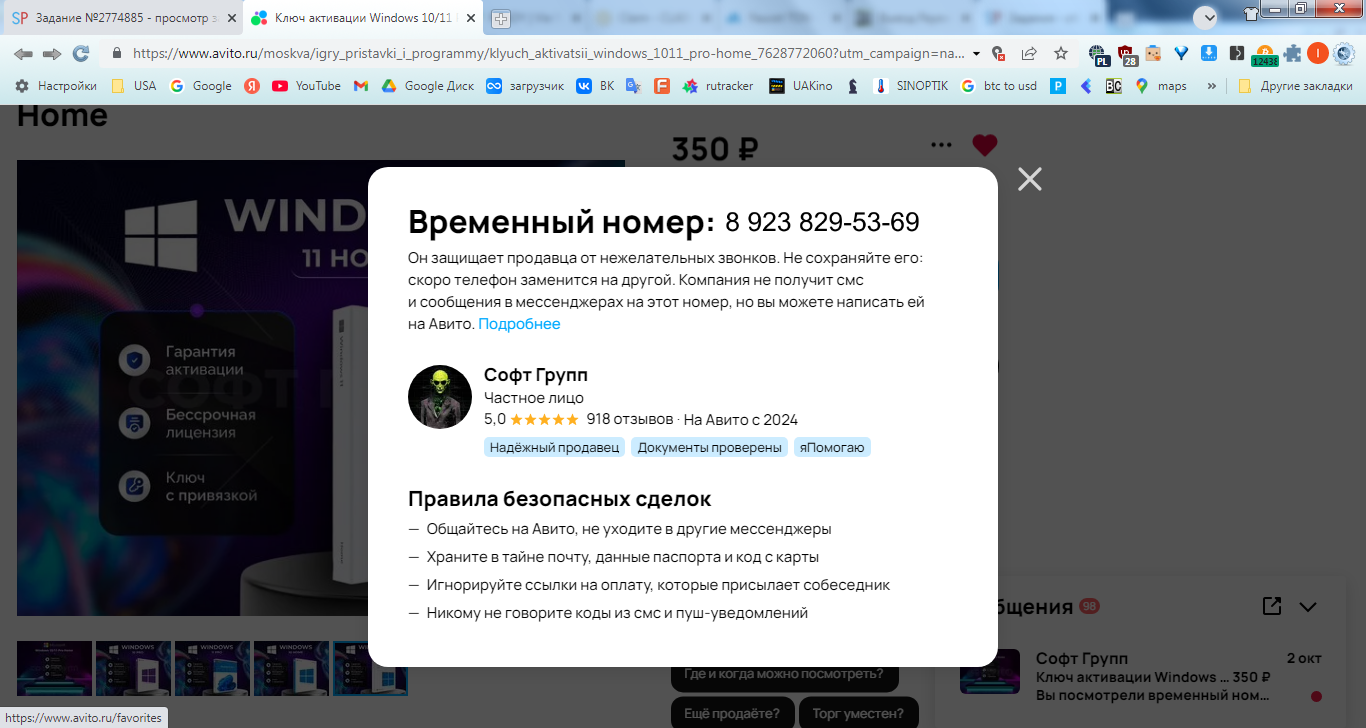The image size is (1366, 728).
Task: Open the ВК bookmark
Action: pos(595,86)
